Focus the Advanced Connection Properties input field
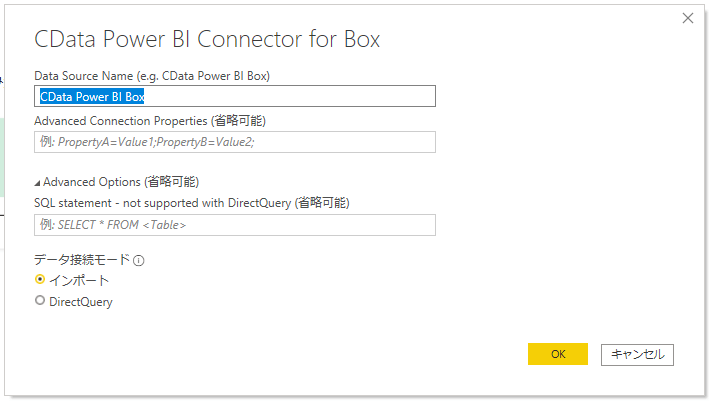The height and width of the screenshot is (403, 709). click(234, 142)
